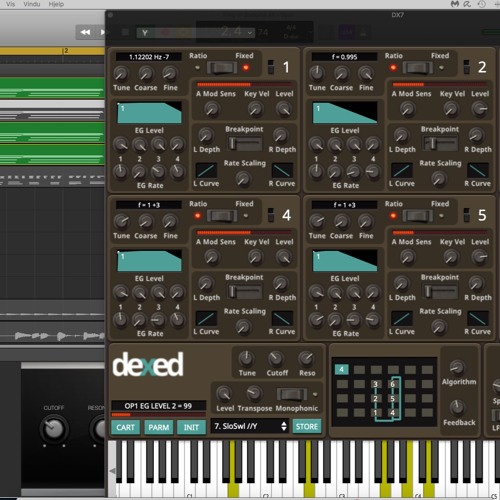Click operator 4 EG Level knob 2
Viewport: 500px width, 500px height.
click(140, 292)
